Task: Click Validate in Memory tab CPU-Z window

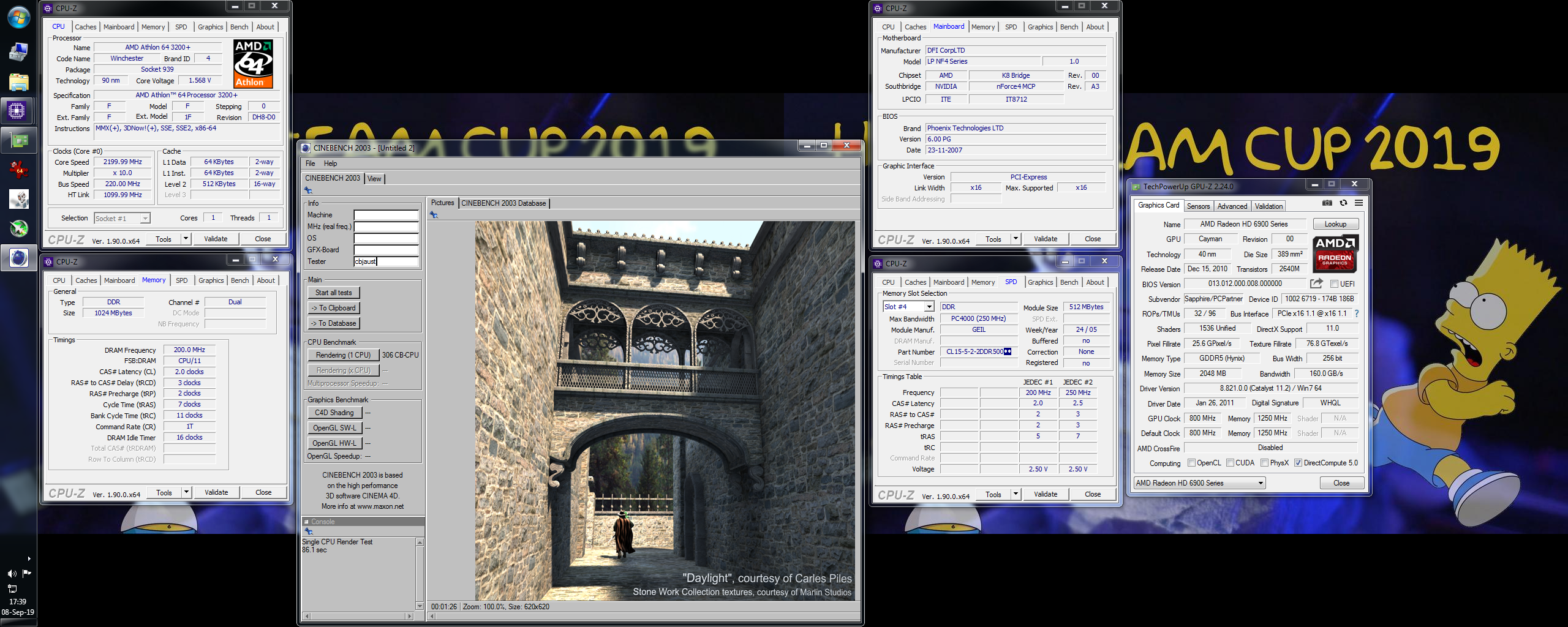Action: pyautogui.click(x=216, y=492)
